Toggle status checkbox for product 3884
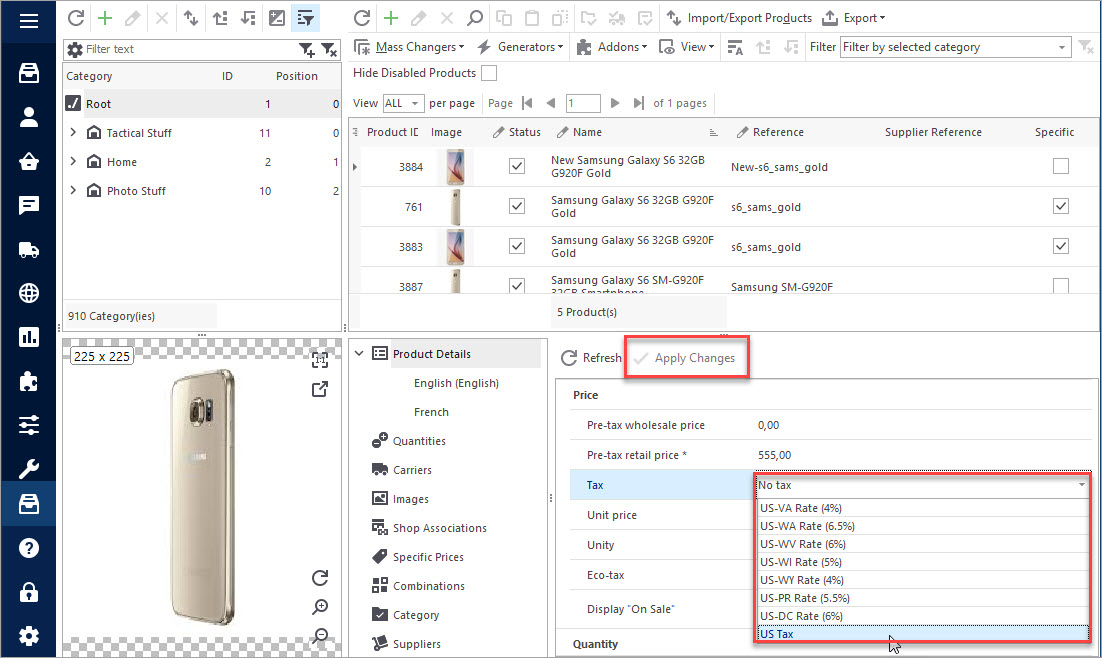Image resolution: width=1102 pixels, height=658 pixels. tap(517, 166)
